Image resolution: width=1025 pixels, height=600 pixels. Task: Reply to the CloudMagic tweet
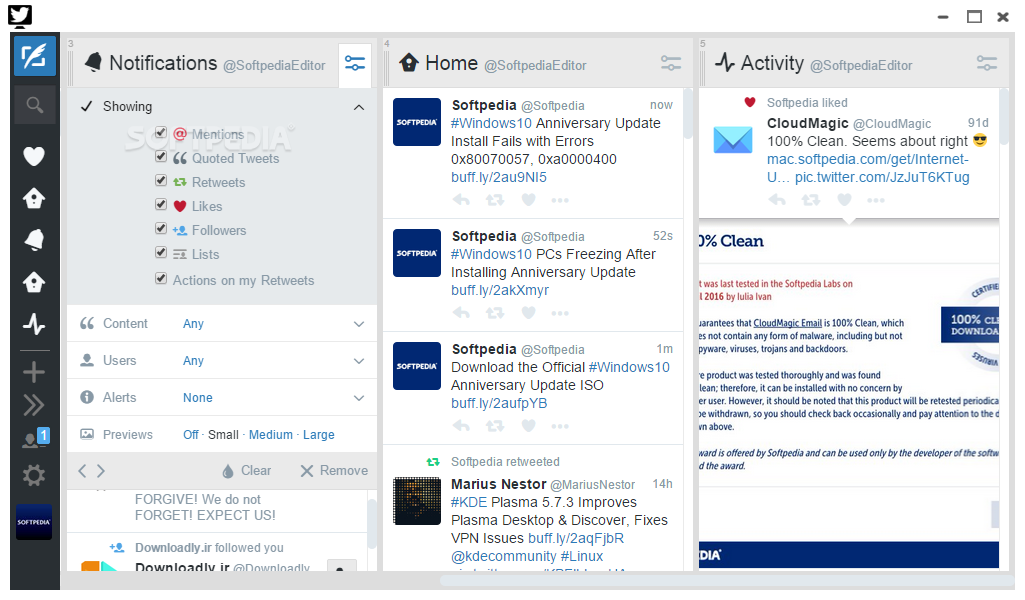[x=777, y=200]
